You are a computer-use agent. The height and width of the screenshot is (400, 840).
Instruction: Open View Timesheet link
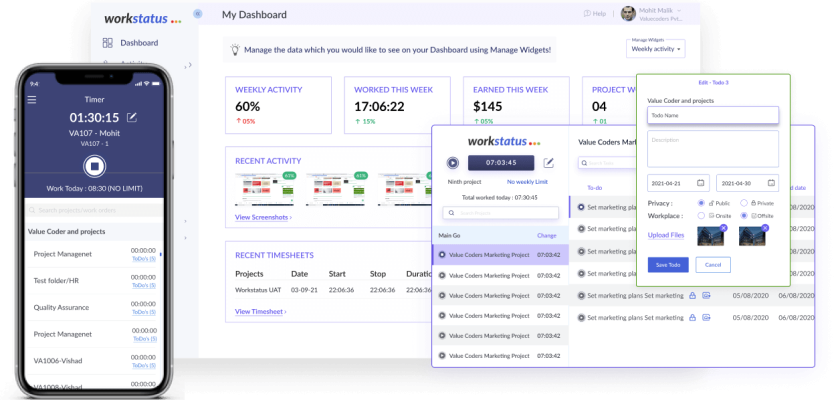coord(260,311)
